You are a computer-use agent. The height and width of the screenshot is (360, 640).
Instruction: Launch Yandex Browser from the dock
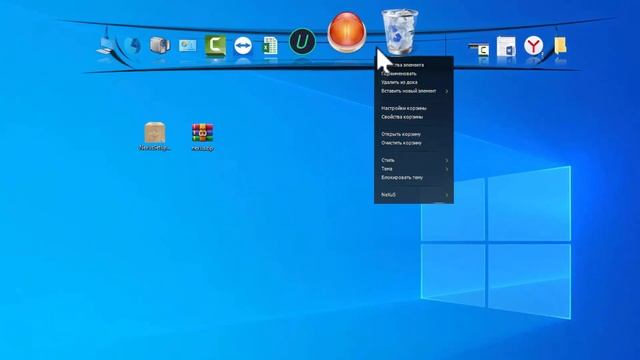pos(533,45)
